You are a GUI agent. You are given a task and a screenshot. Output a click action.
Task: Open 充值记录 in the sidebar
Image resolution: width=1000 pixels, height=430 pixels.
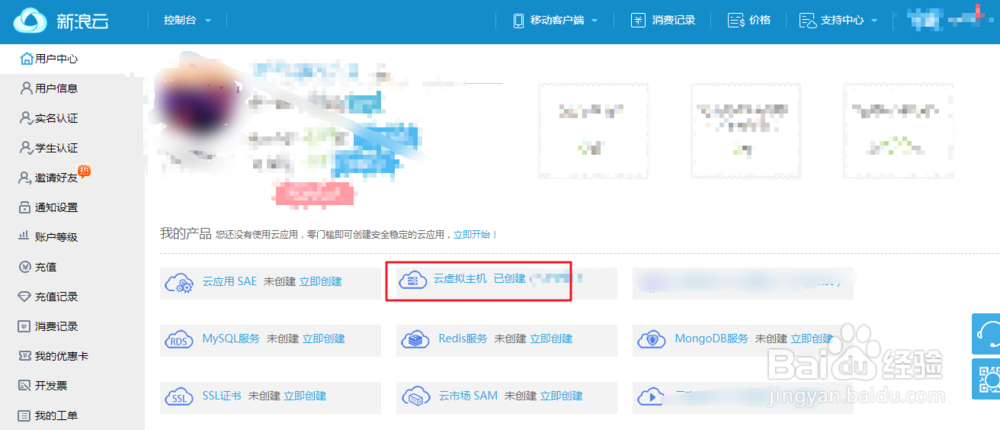(x=56, y=297)
